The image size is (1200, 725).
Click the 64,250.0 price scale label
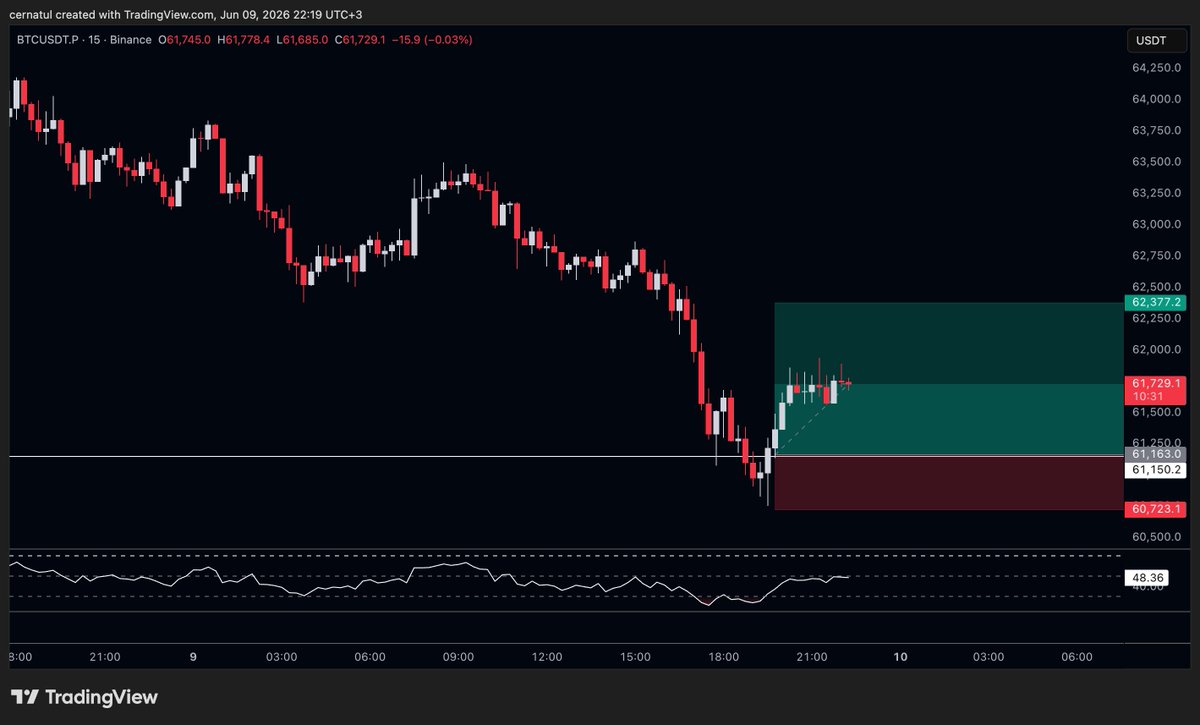pos(1156,68)
